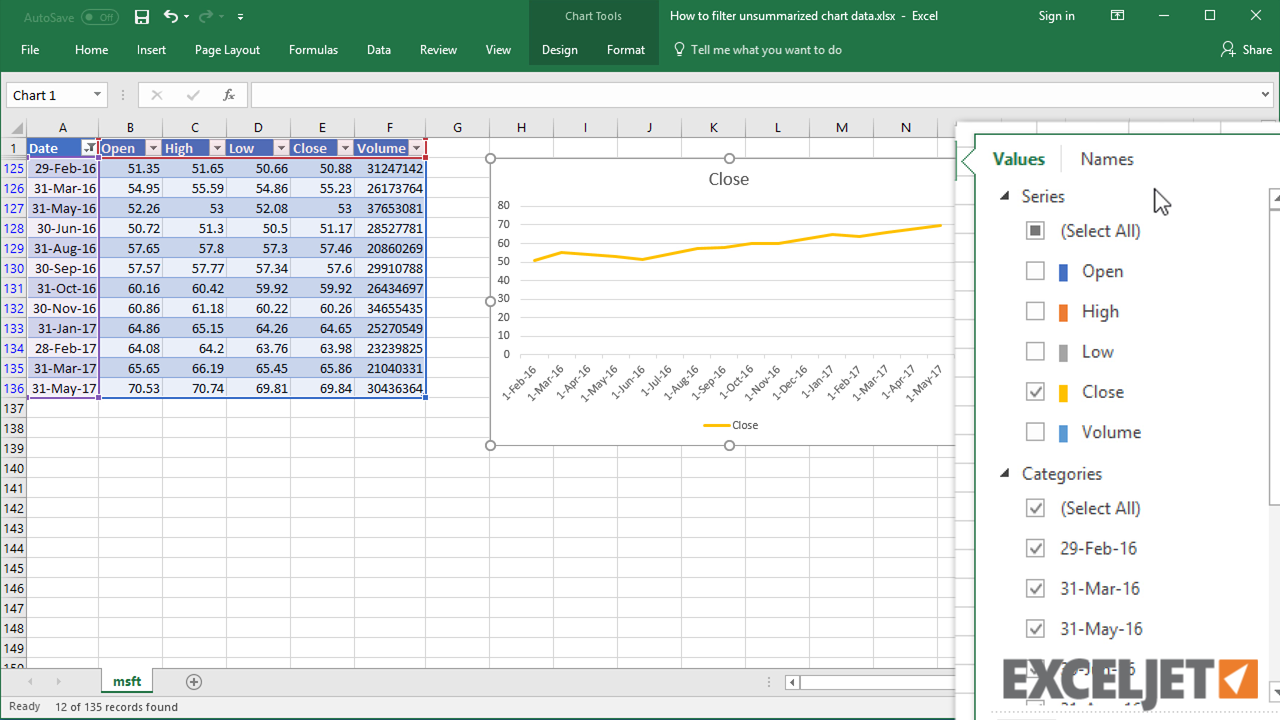Click the yellow swatch next to Close series
Image resolution: width=1280 pixels, height=720 pixels.
tap(1064, 391)
